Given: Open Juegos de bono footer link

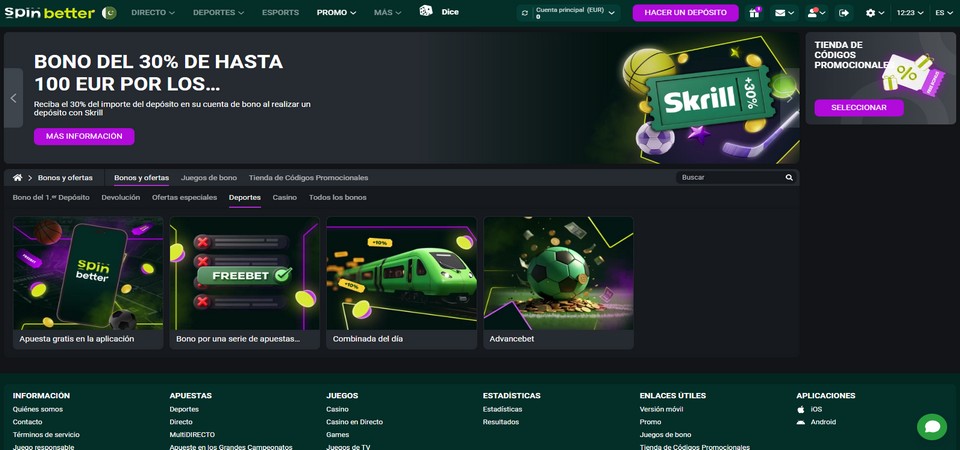Looking at the screenshot, I should 666,435.
